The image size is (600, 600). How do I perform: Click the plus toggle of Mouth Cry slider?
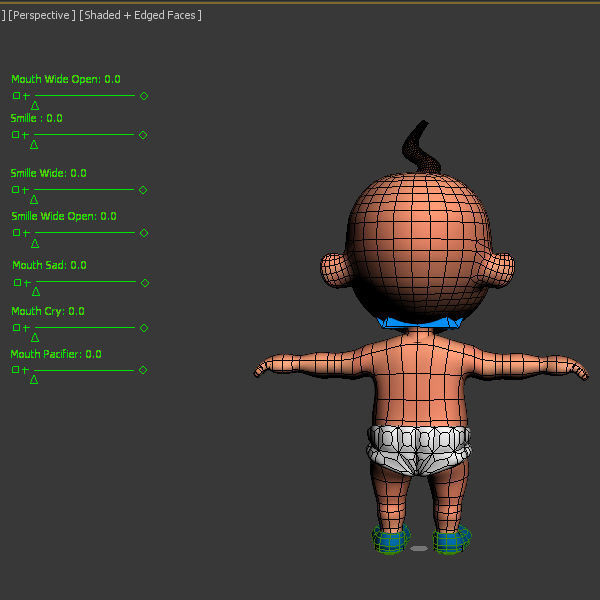tap(26, 328)
